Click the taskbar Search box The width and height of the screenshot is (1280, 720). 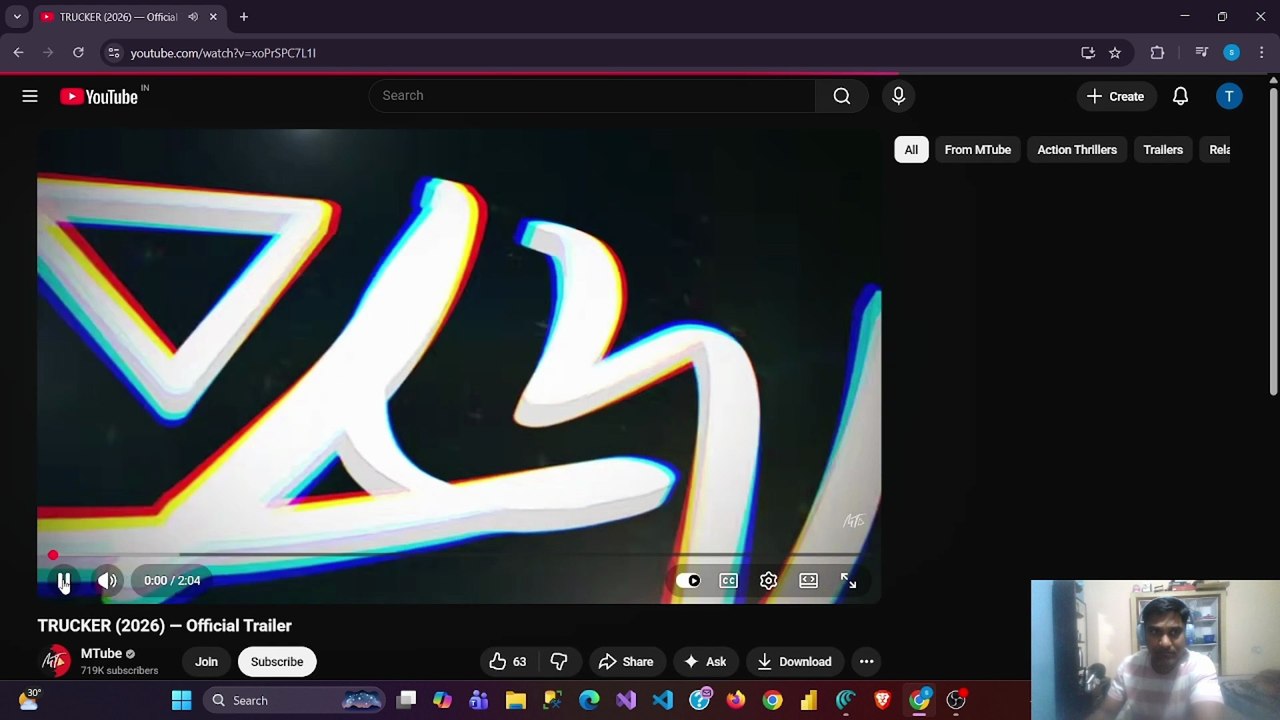coord(295,701)
